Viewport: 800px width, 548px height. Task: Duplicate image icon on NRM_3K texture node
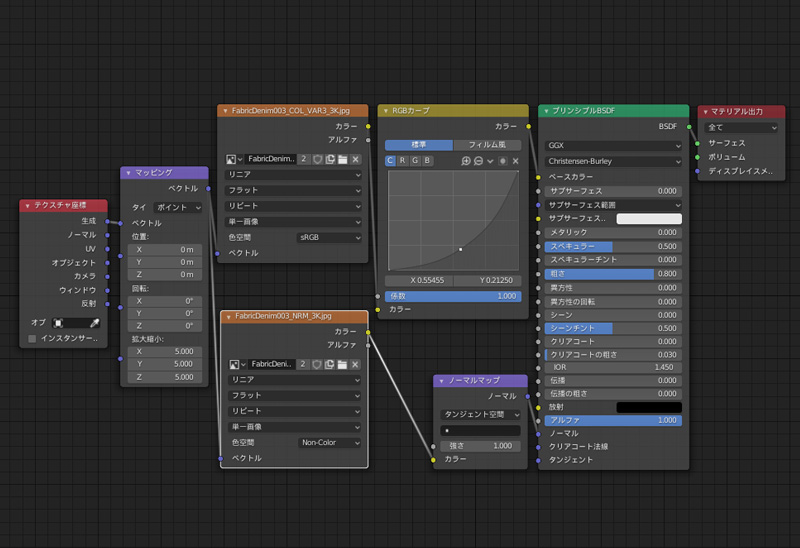331,365
